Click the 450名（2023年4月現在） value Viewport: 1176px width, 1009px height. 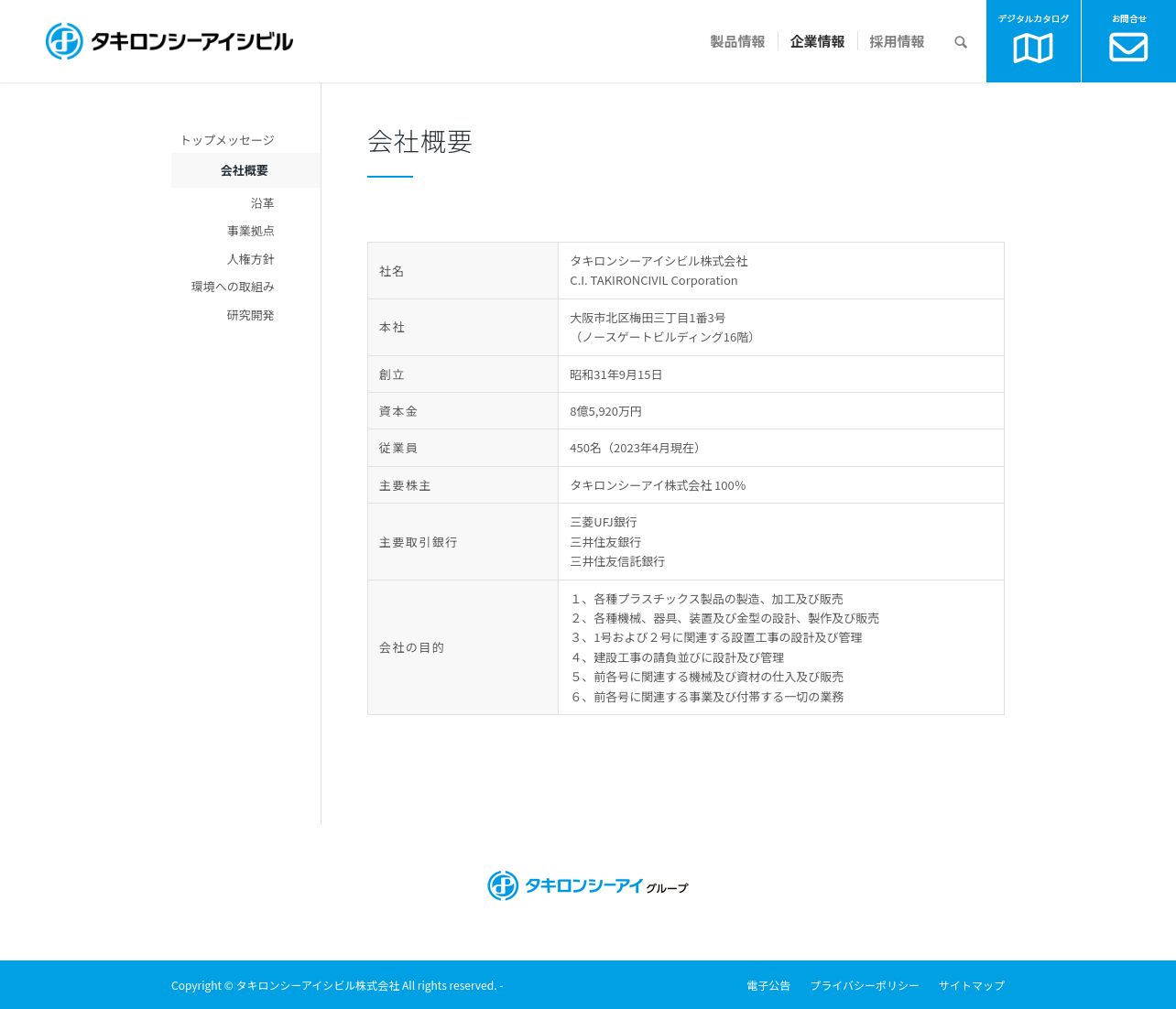(x=637, y=448)
